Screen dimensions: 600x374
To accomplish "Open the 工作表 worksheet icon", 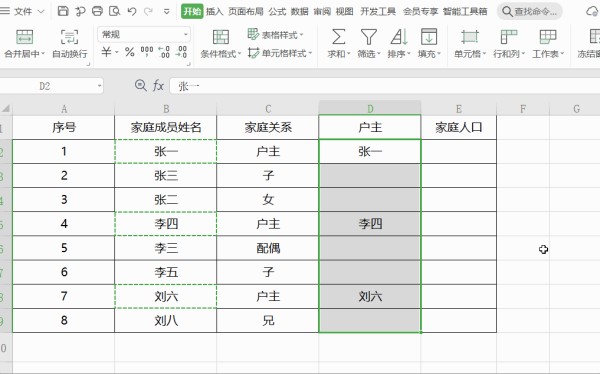I will [x=548, y=37].
